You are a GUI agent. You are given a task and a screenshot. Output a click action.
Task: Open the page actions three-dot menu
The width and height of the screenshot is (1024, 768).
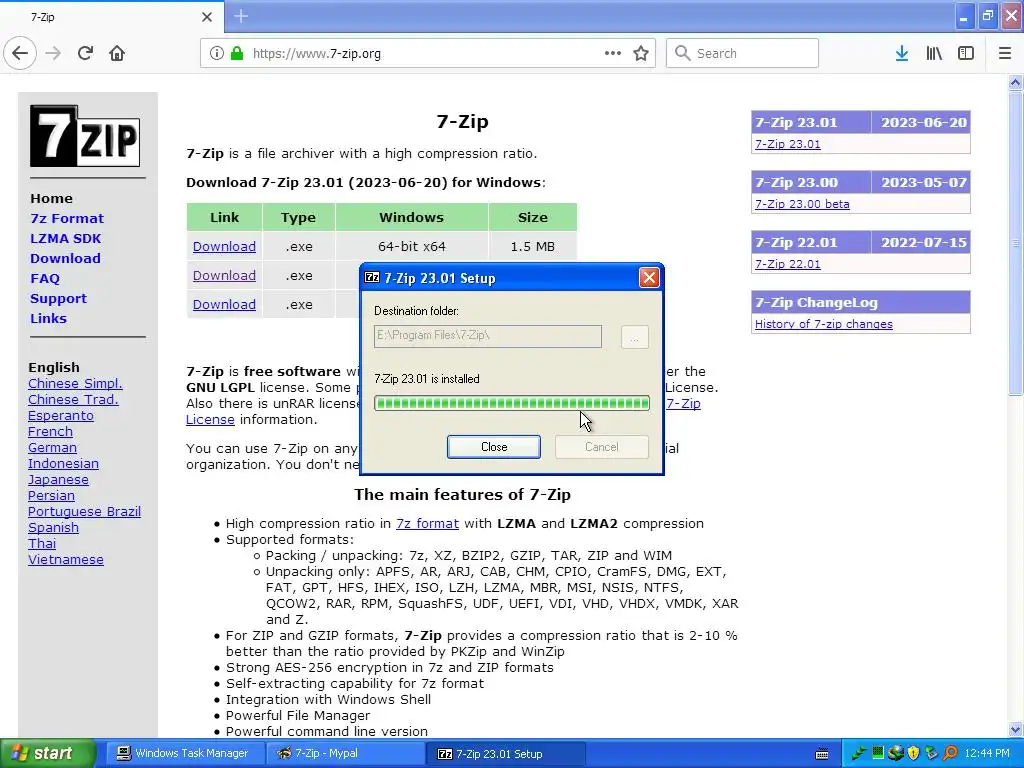[613, 53]
